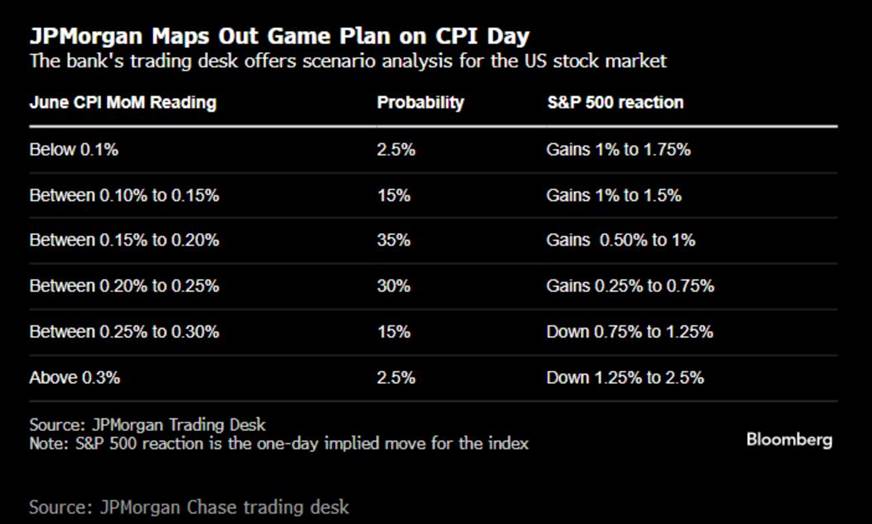The height and width of the screenshot is (524, 872).
Task: Click 'Between 0.10% to 0.15%' cell
Action: [x=124, y=195]
